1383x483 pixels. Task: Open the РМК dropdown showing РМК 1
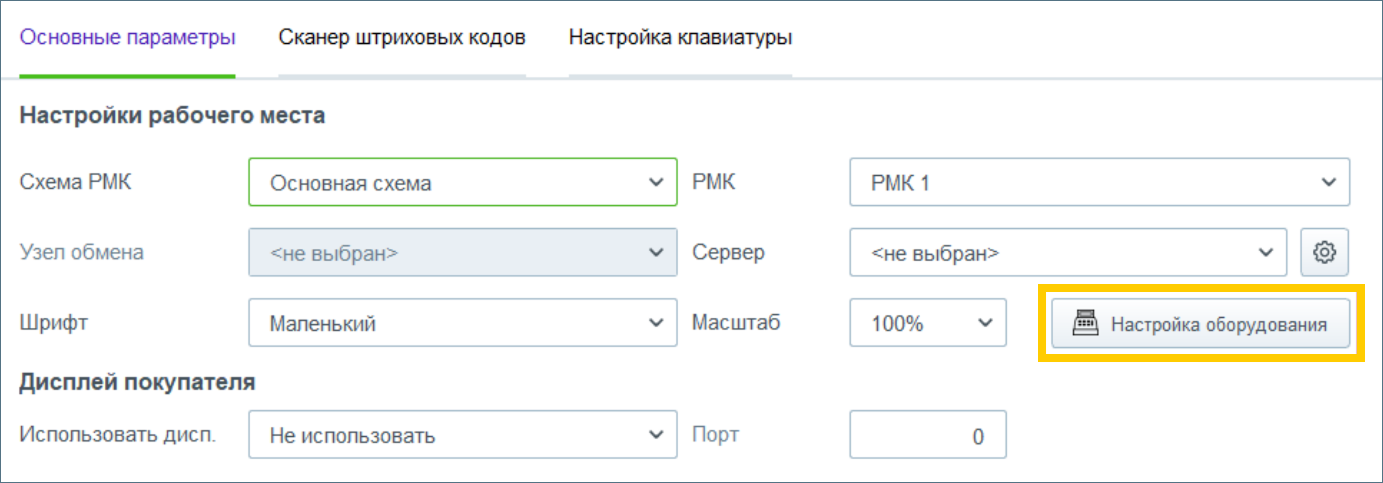(1099, 183)
